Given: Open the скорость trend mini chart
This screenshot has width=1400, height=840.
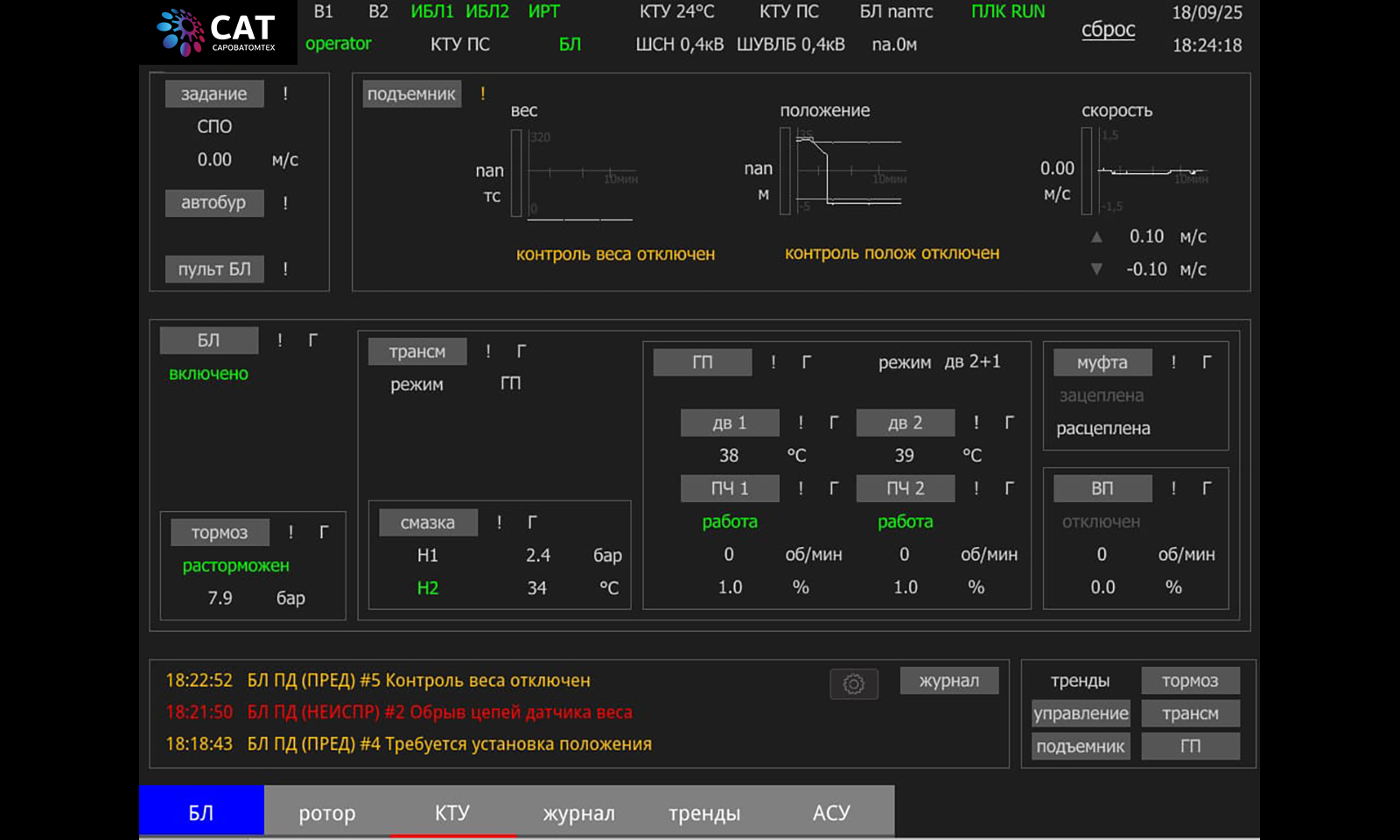Looking at the screenshot, I should pyautogui.click(x=1154, y=171).
